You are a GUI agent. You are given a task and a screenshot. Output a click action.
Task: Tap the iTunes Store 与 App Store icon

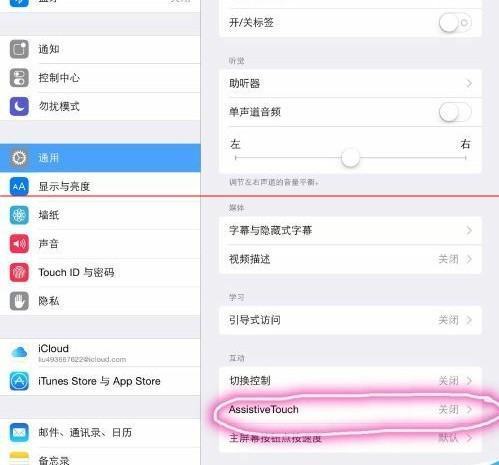point(19,381)
